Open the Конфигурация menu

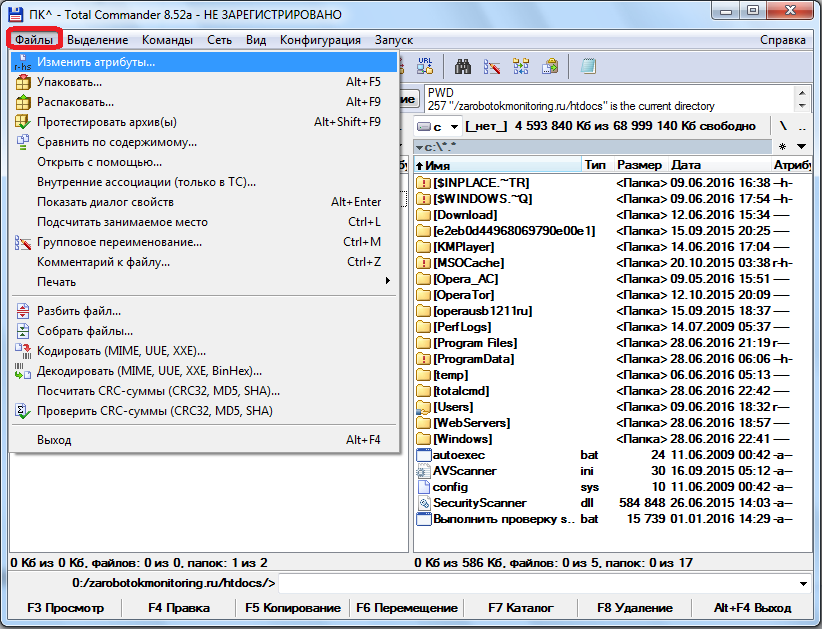320,40
